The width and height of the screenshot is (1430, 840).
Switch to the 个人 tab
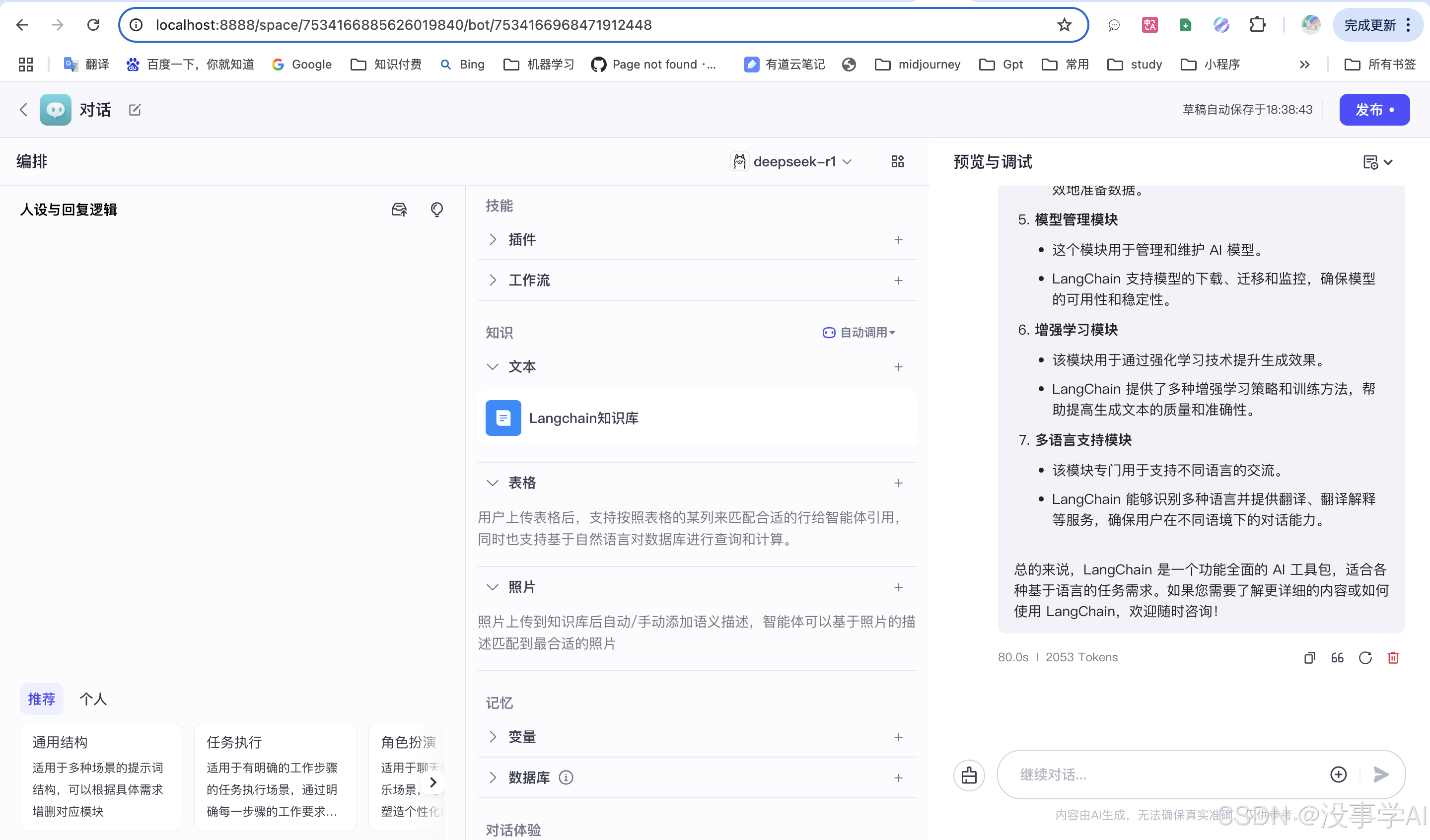click(93, 699)
